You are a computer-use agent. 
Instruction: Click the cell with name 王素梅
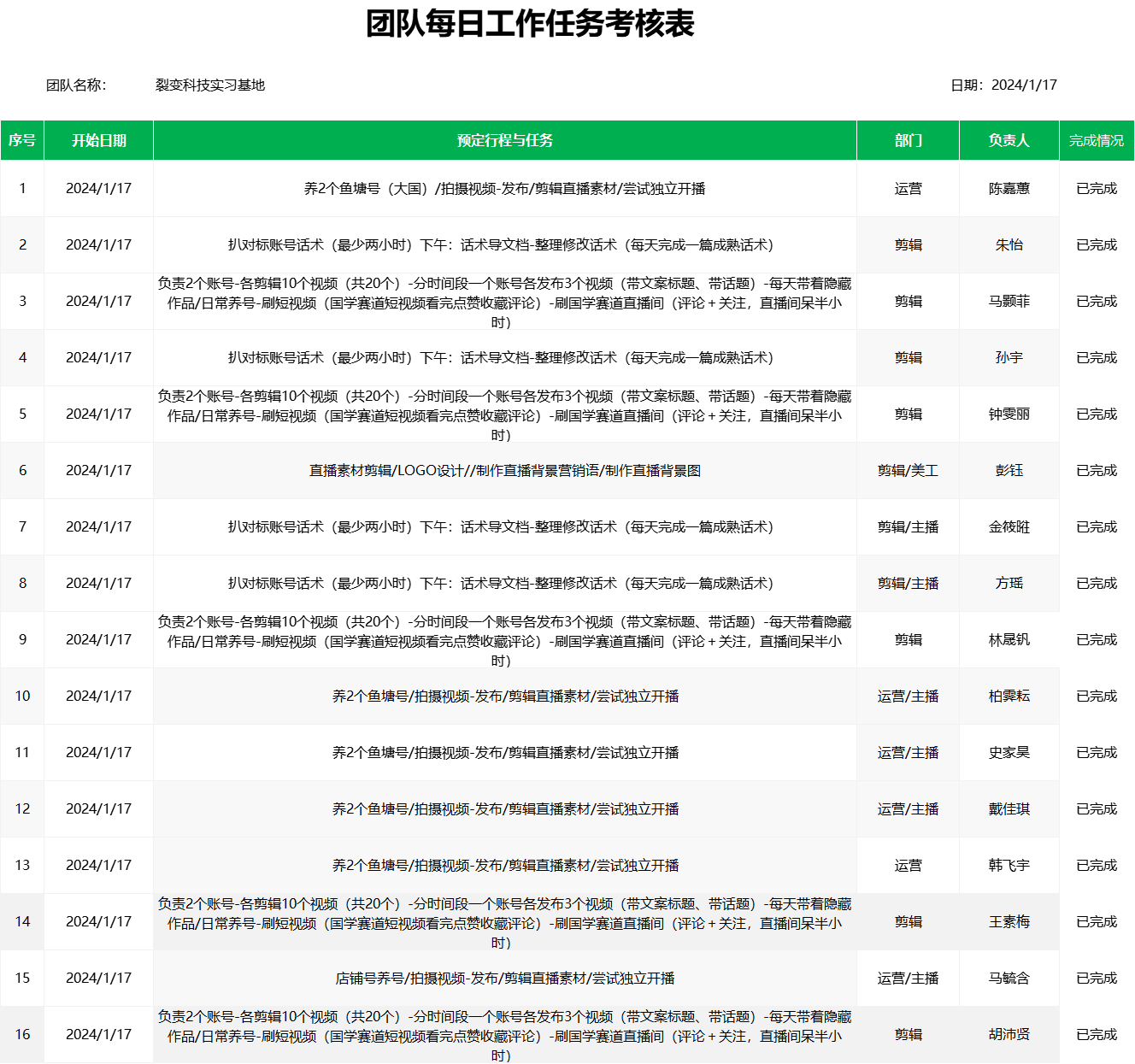(x=1009, y=921)
